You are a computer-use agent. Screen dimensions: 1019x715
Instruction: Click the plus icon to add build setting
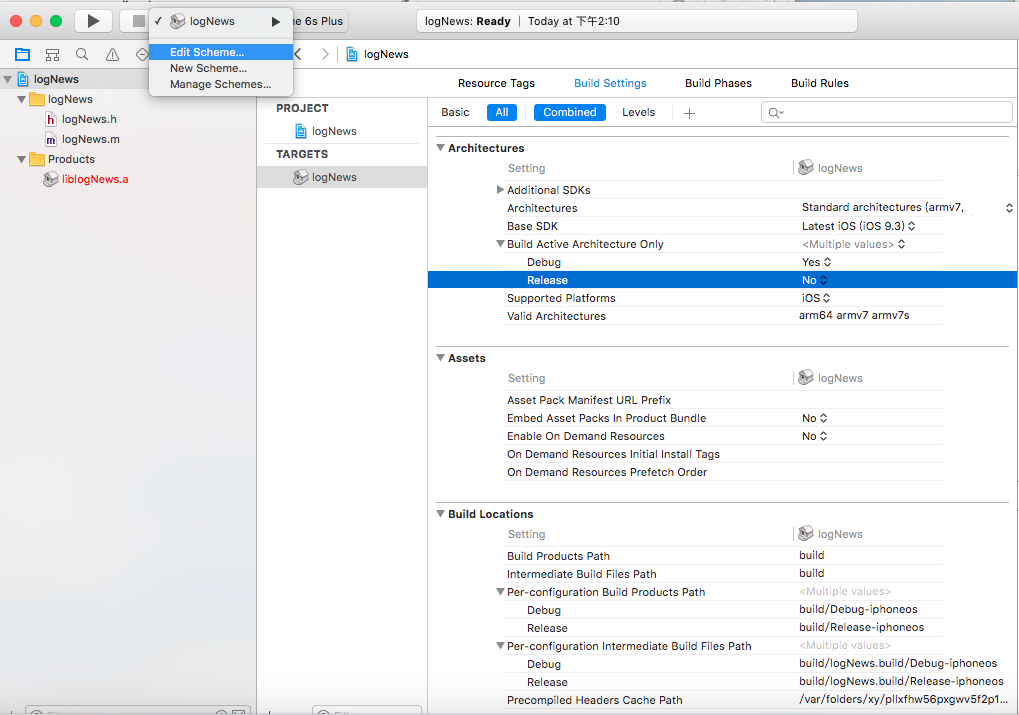coord(690,113)
